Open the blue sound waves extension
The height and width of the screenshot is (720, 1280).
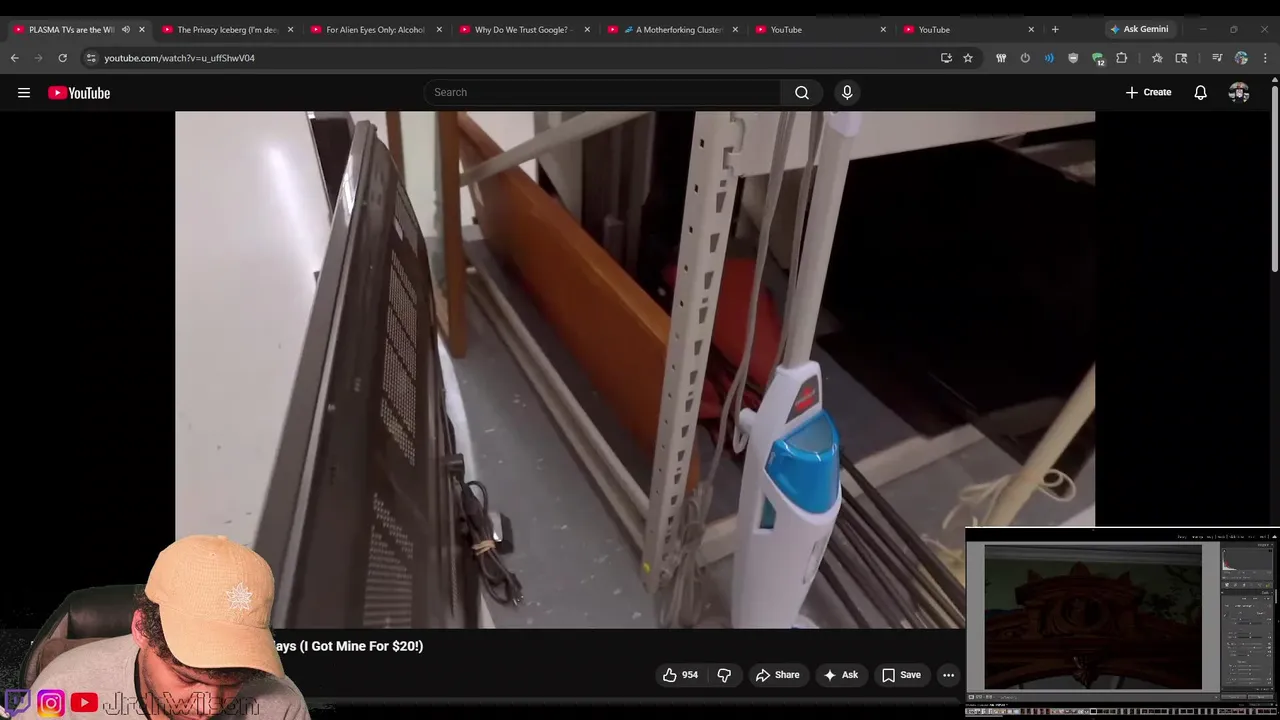1049,58
